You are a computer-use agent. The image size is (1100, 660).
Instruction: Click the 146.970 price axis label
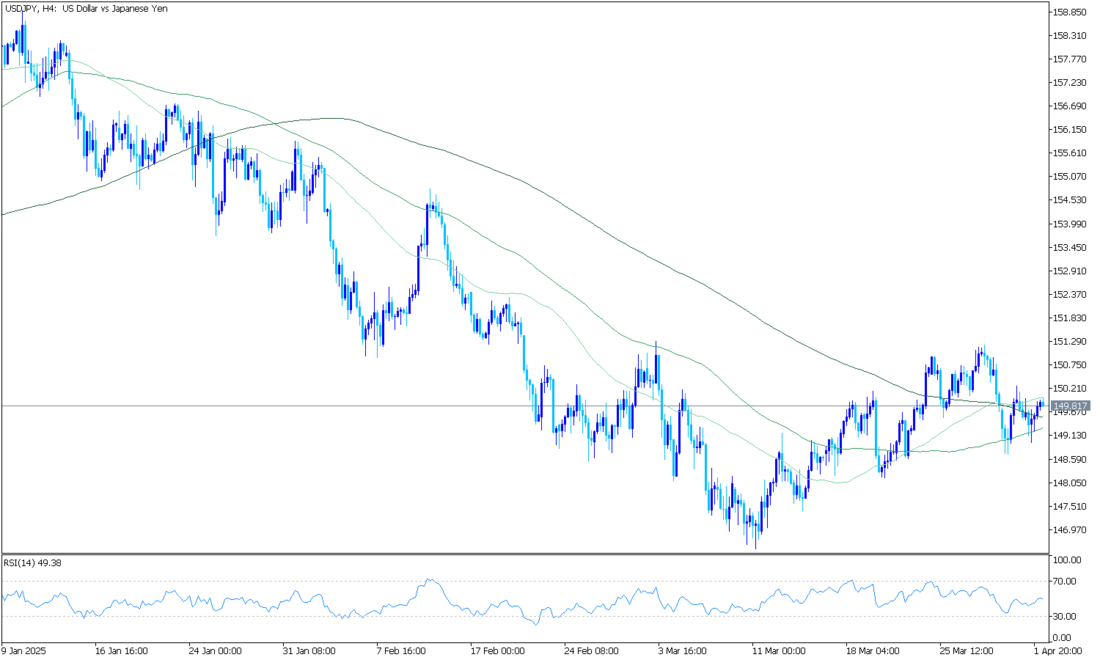pyautogui.click(x=1069, y=530)
